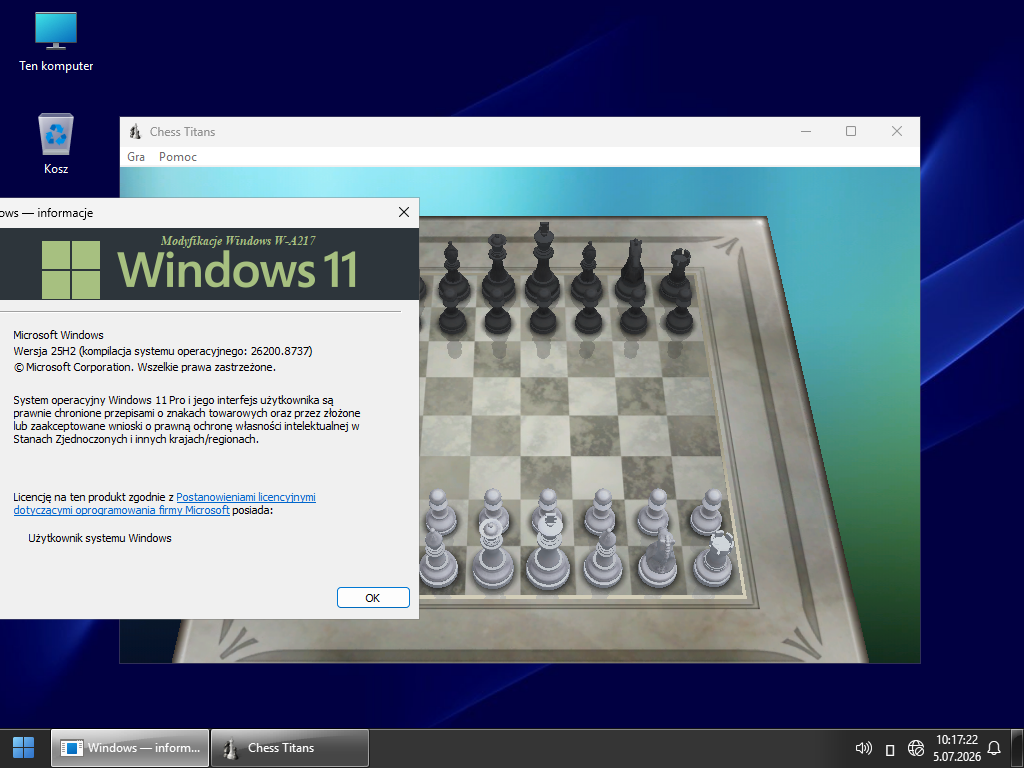Click the "Microsoft Windows" text line

coord(58,335)
